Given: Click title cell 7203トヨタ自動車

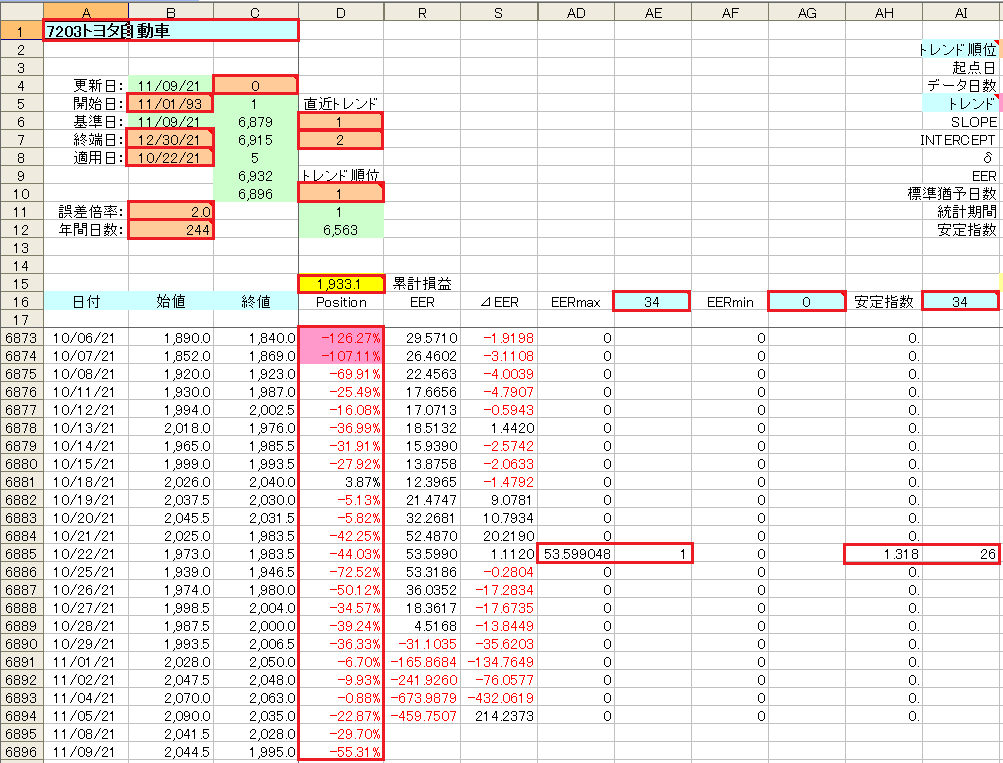Looking at the screenshot, I should pyautogui.click(x=171, y=31).
